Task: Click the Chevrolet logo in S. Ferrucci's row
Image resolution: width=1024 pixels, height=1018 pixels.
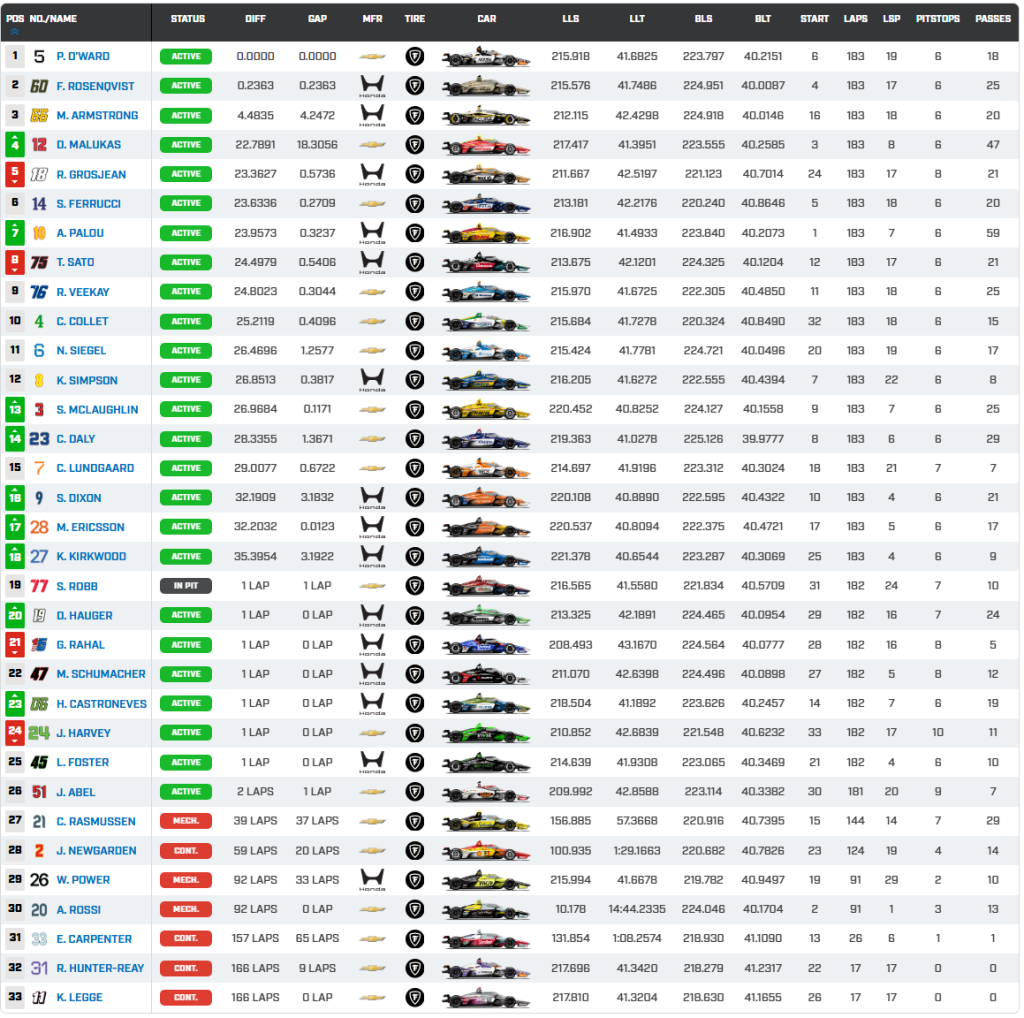Action: point(372,204)
